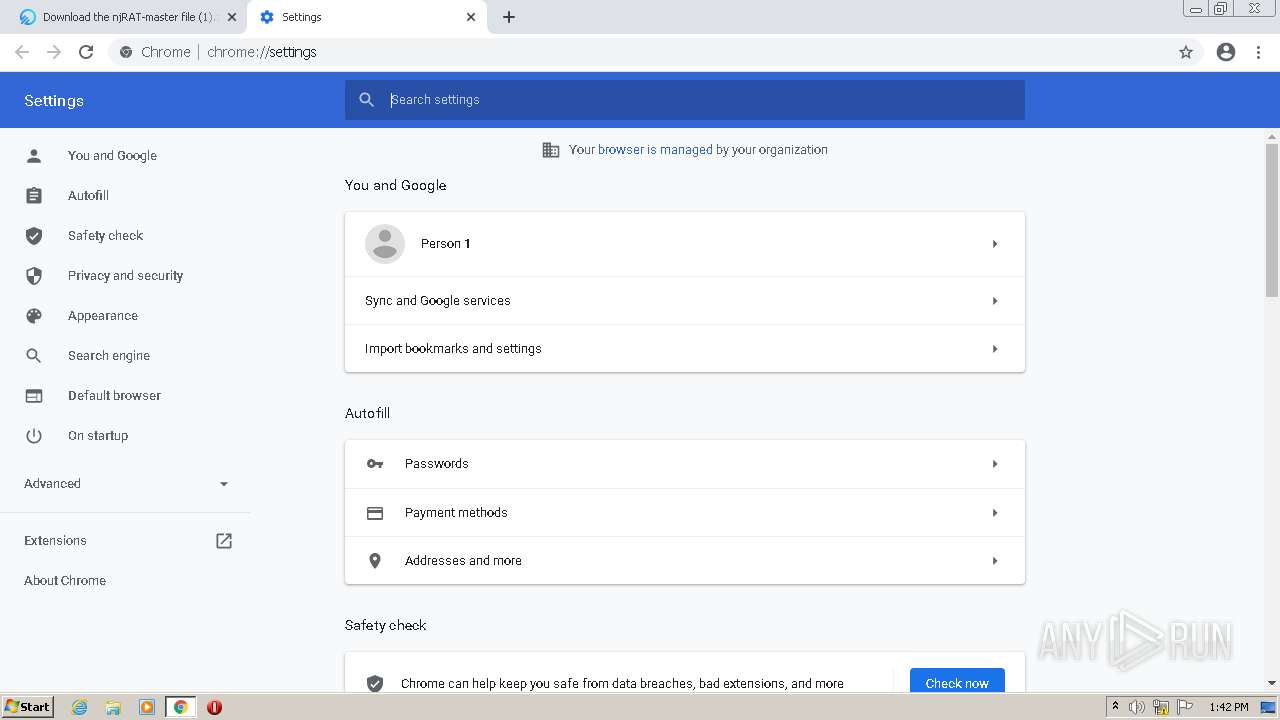Click the key icon in the Passwords row
The image size is (1280, 720).
click(375, 464)
